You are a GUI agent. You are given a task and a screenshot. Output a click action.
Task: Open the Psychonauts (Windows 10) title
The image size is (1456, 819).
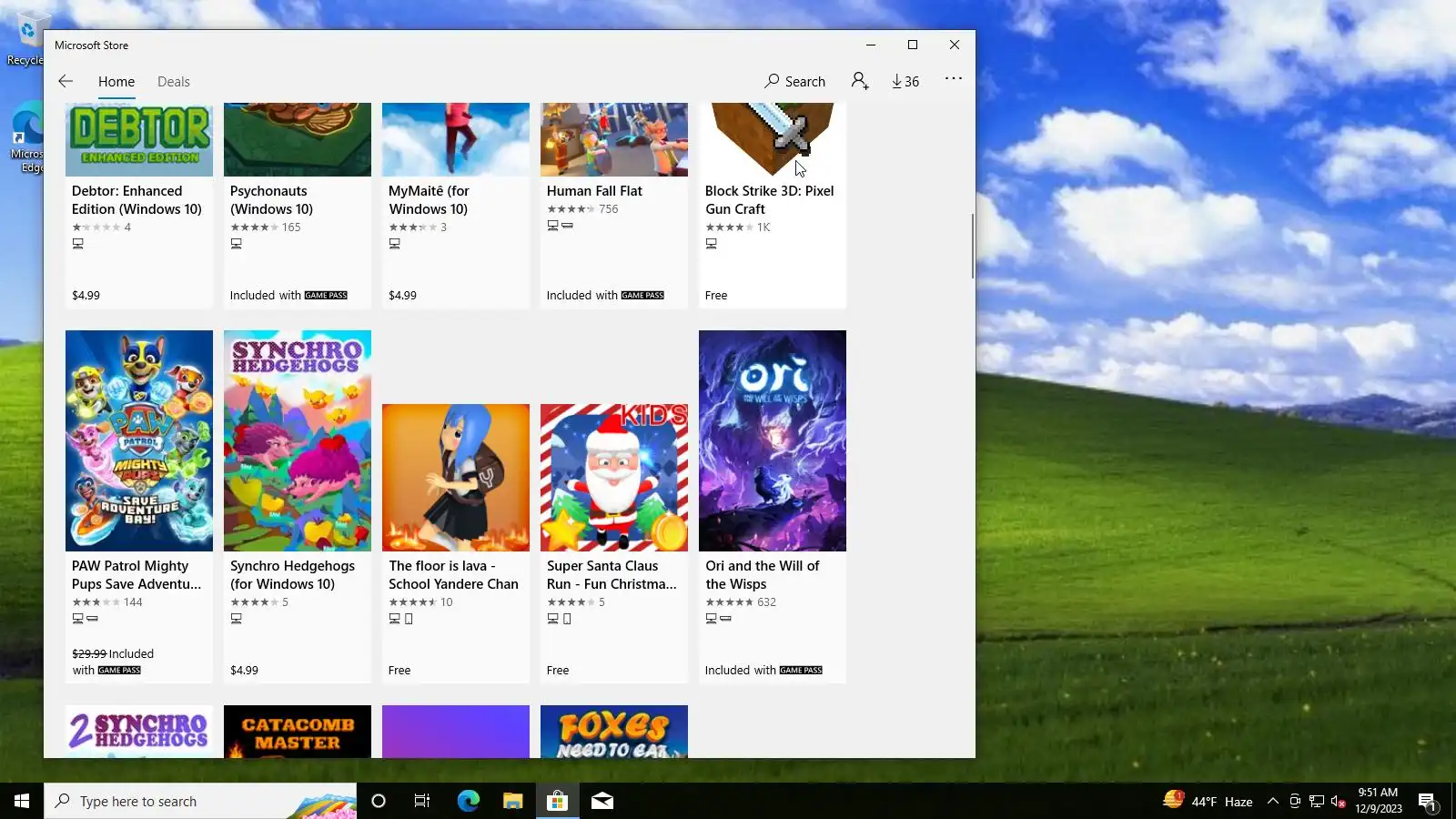[271, 200]
